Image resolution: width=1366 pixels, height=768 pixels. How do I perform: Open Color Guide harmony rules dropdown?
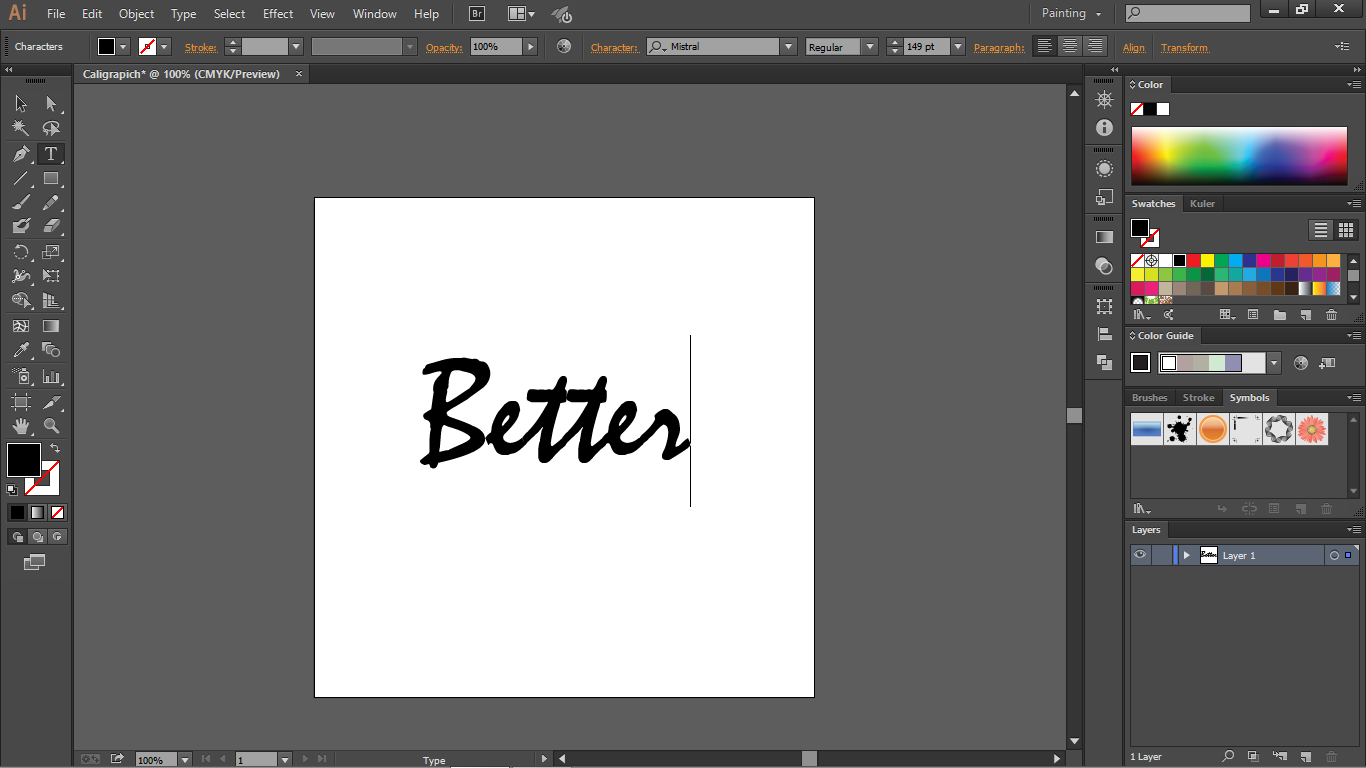coord(1274,363)
